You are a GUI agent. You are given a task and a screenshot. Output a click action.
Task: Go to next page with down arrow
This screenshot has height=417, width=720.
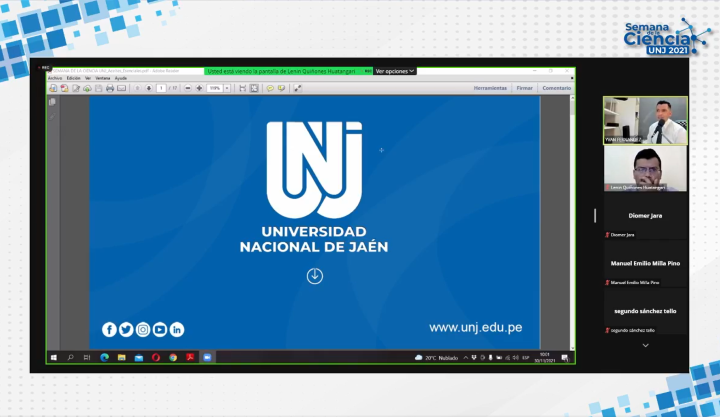click(x=148, y=88)
